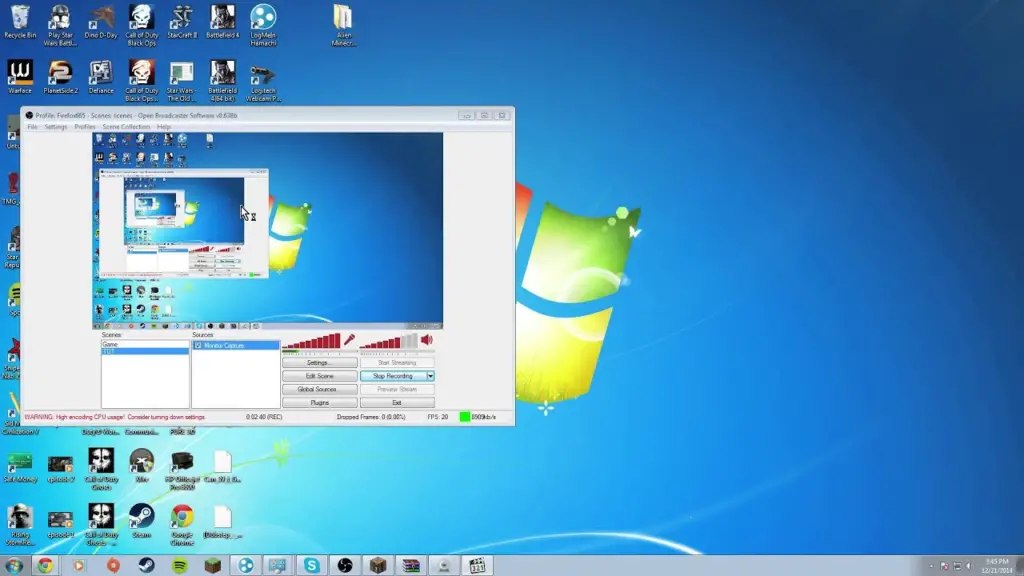
Task: Select the StarCraft II desktop icon
Action: tap(182, 22)
